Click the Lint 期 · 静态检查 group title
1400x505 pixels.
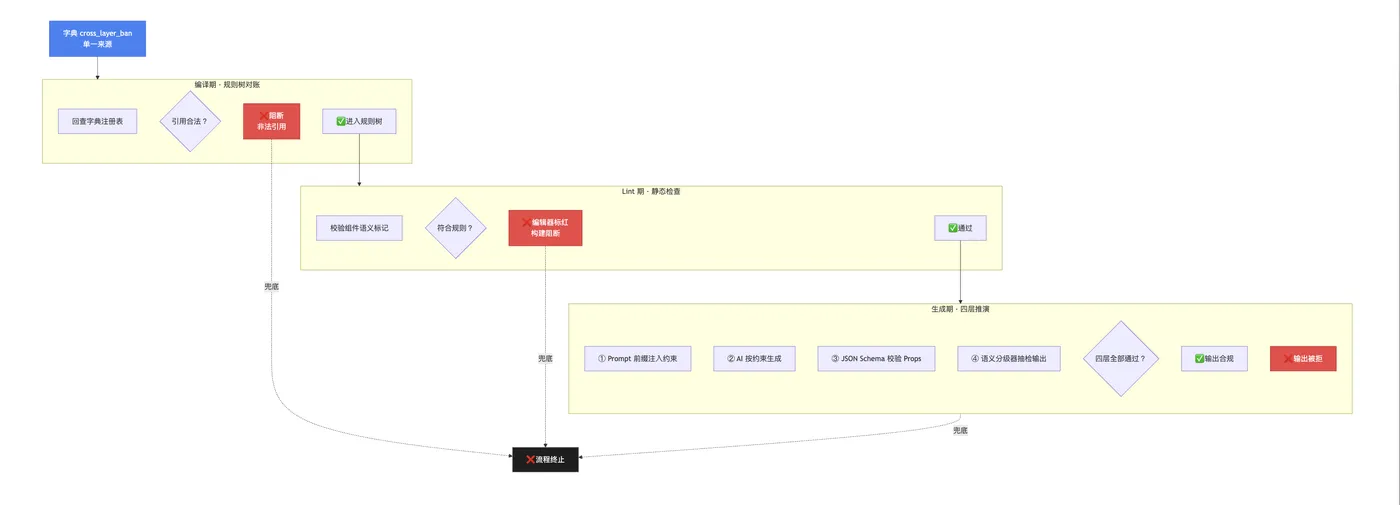pos(651,191)
